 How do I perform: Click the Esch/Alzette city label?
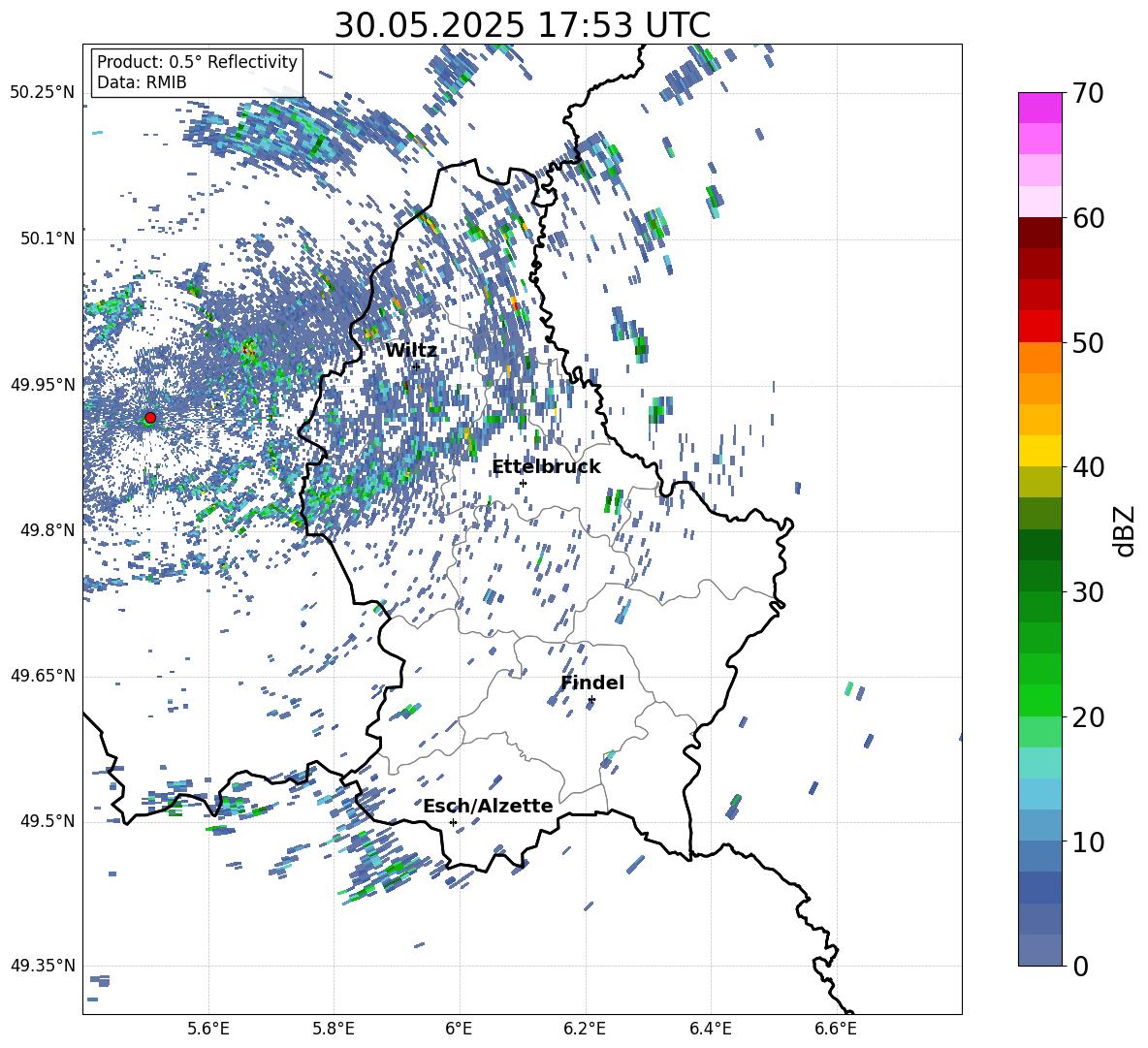[488, 806]
